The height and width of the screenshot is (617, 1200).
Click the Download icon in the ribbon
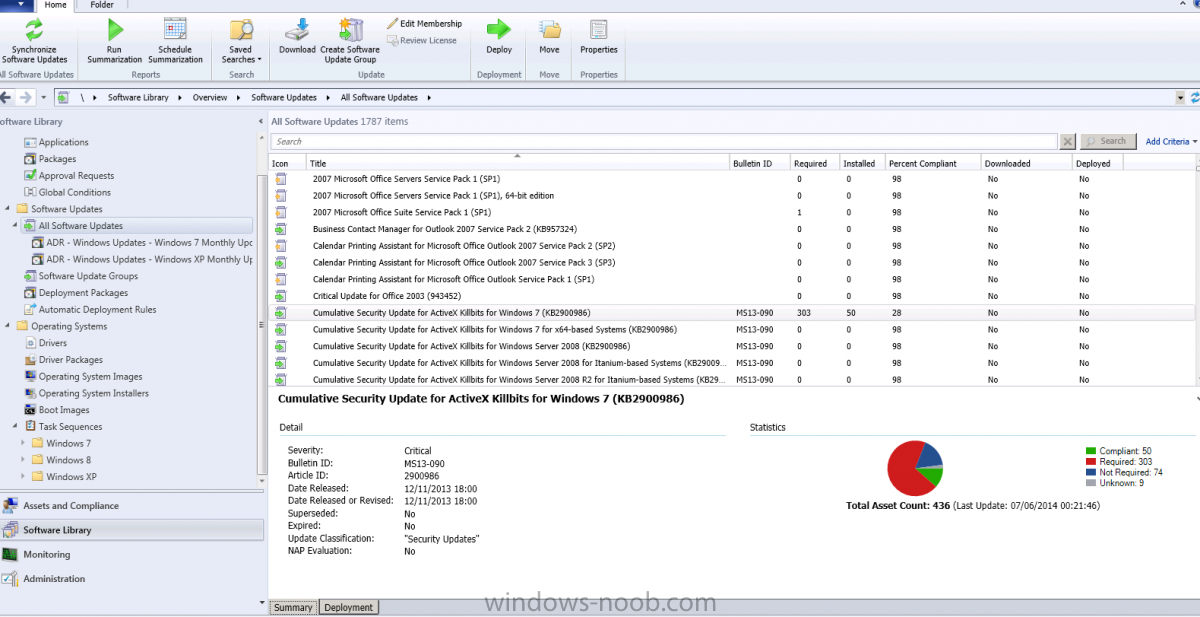coord(297,29)
